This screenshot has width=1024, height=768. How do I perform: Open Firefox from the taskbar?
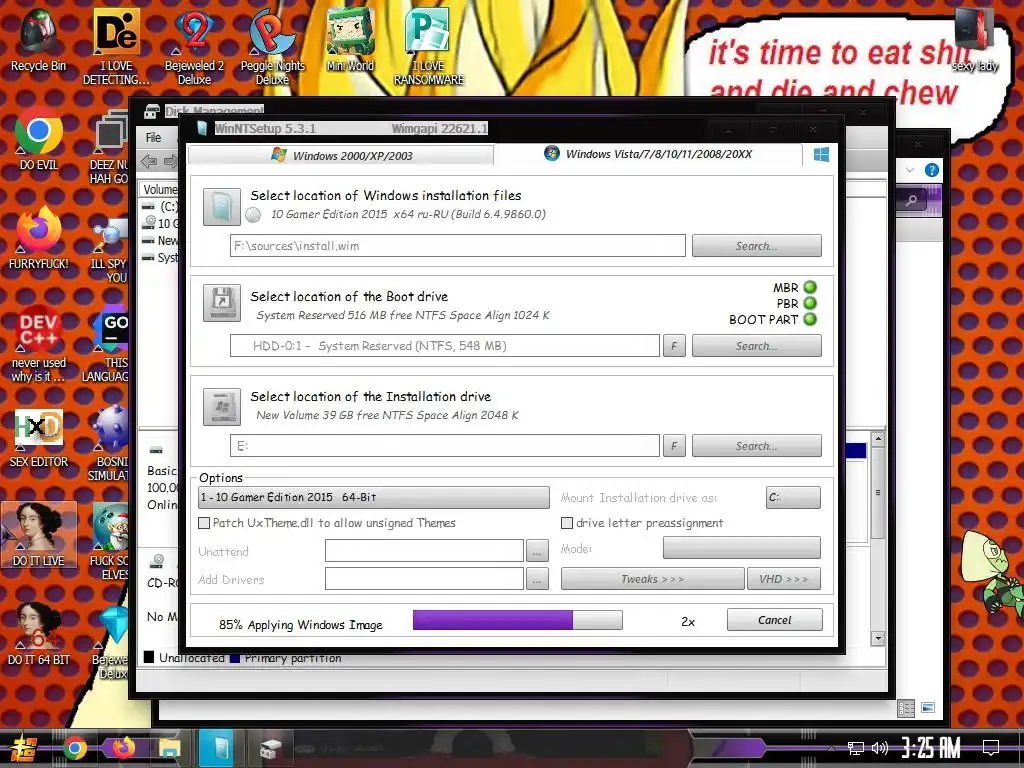[x=122, y=748]
